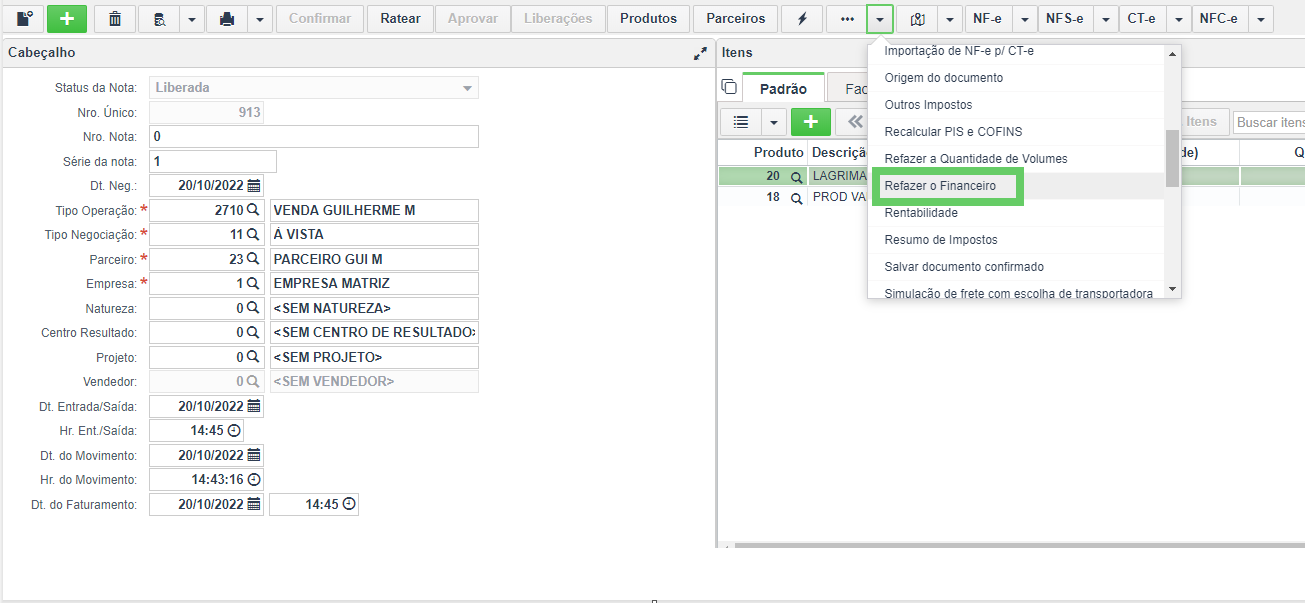Click the map icon in toolbar
Screen dimensions: 1305x603
pyautogui.click(x=917, y=19)
